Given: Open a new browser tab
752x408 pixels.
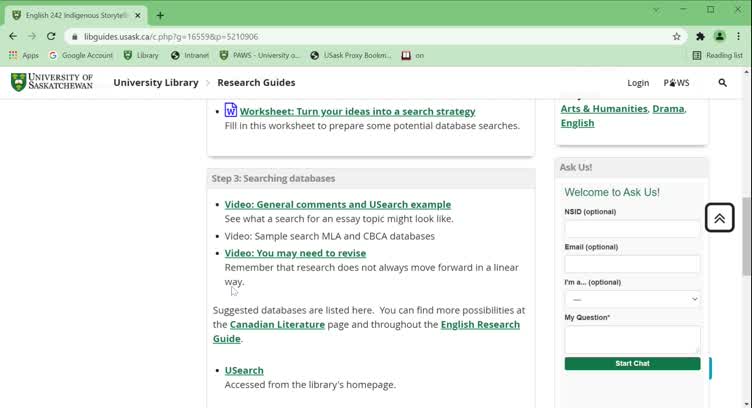Looking at the screenshot, I should point(160,15).
